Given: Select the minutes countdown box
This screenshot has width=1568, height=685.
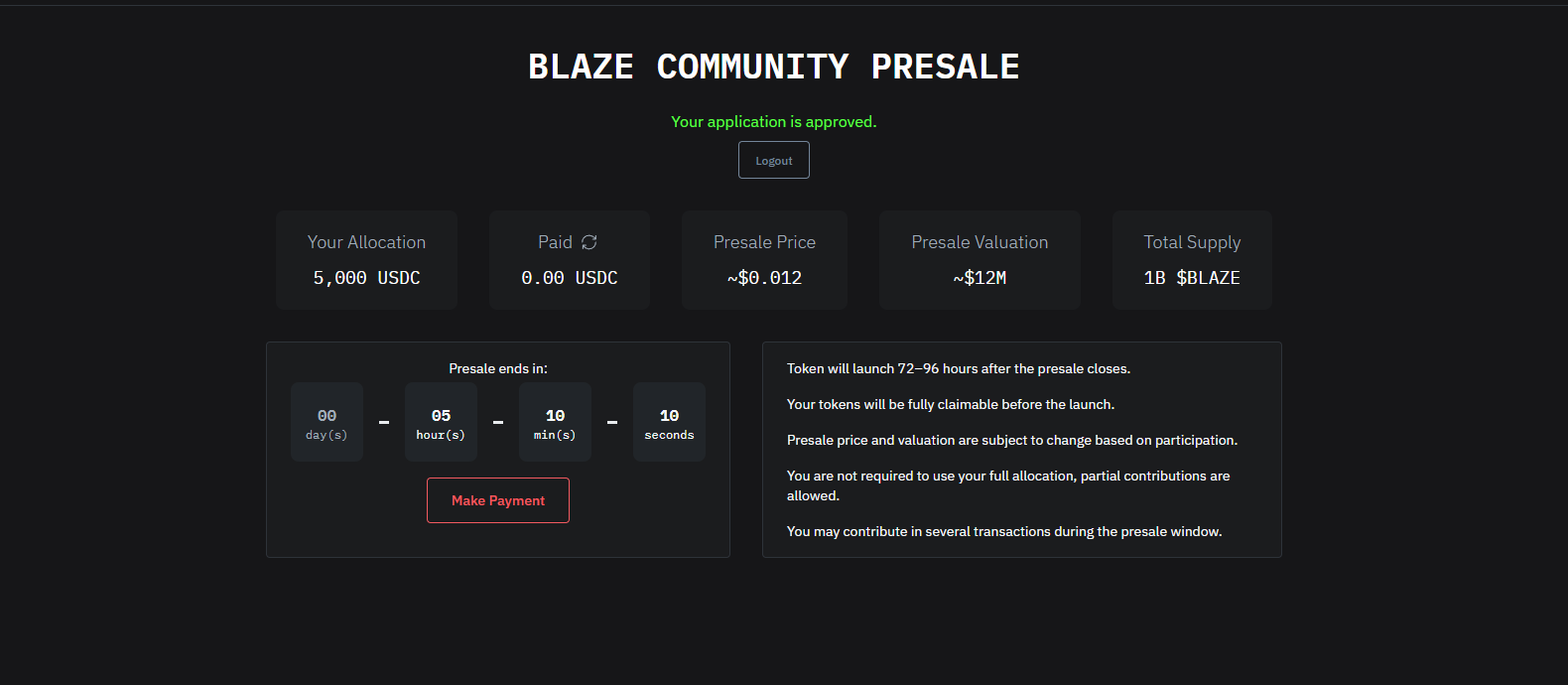Looking at the screenshot, I should [x=555, y=422].
